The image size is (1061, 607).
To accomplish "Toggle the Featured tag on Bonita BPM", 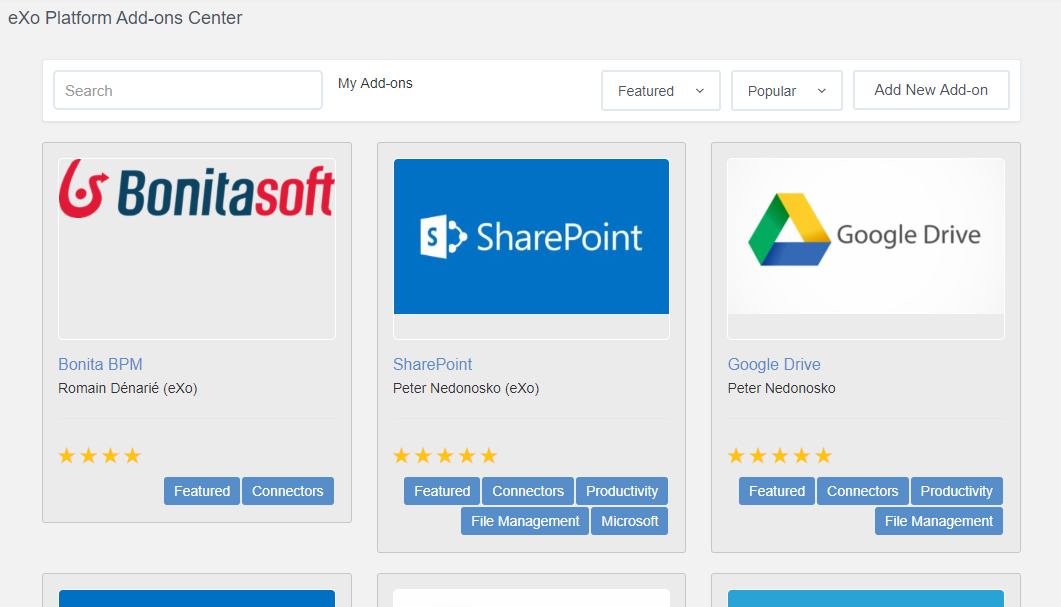I will tap(201, 491).
